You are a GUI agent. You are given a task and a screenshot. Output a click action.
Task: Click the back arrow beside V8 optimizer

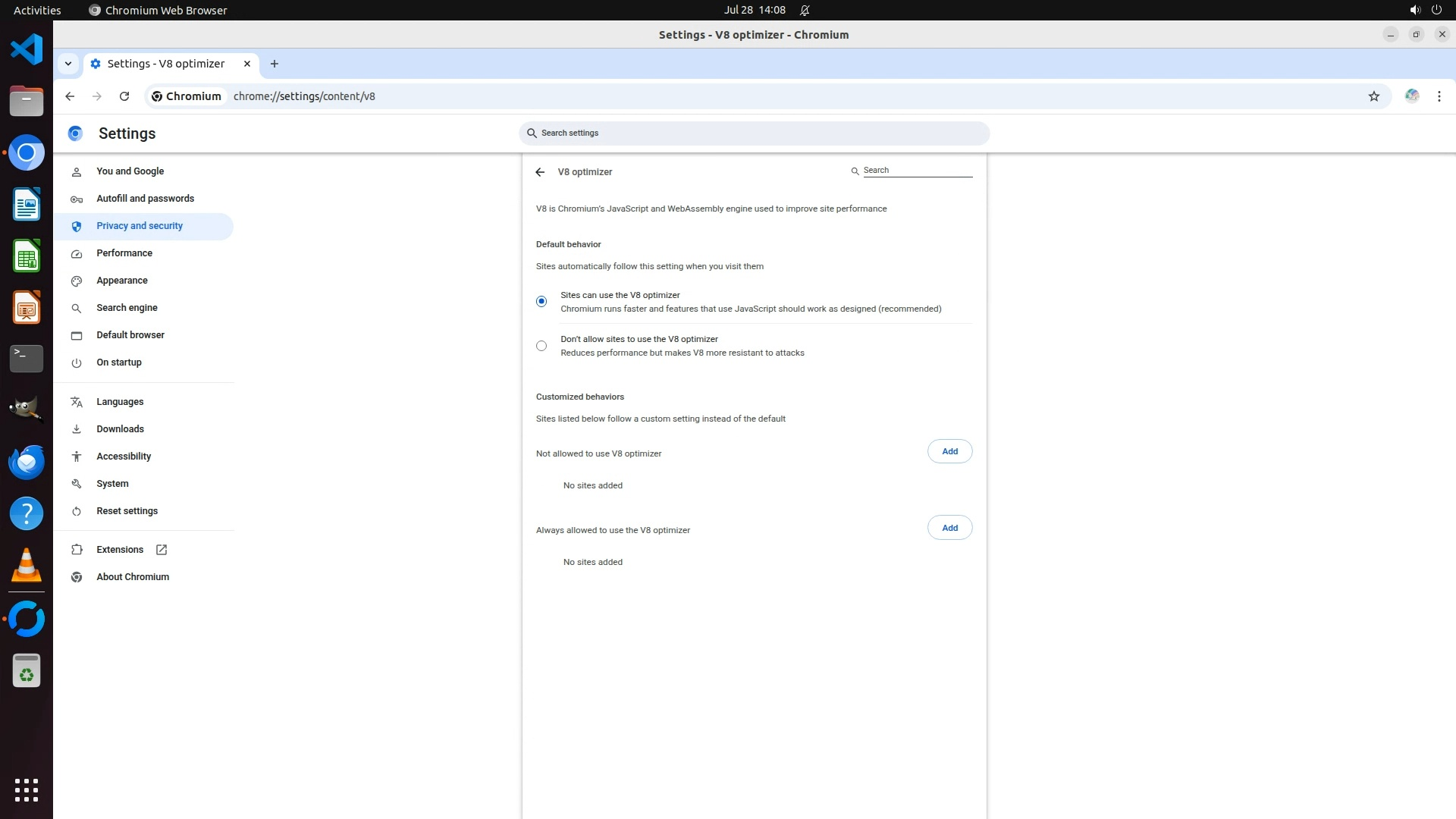point(540,172)
